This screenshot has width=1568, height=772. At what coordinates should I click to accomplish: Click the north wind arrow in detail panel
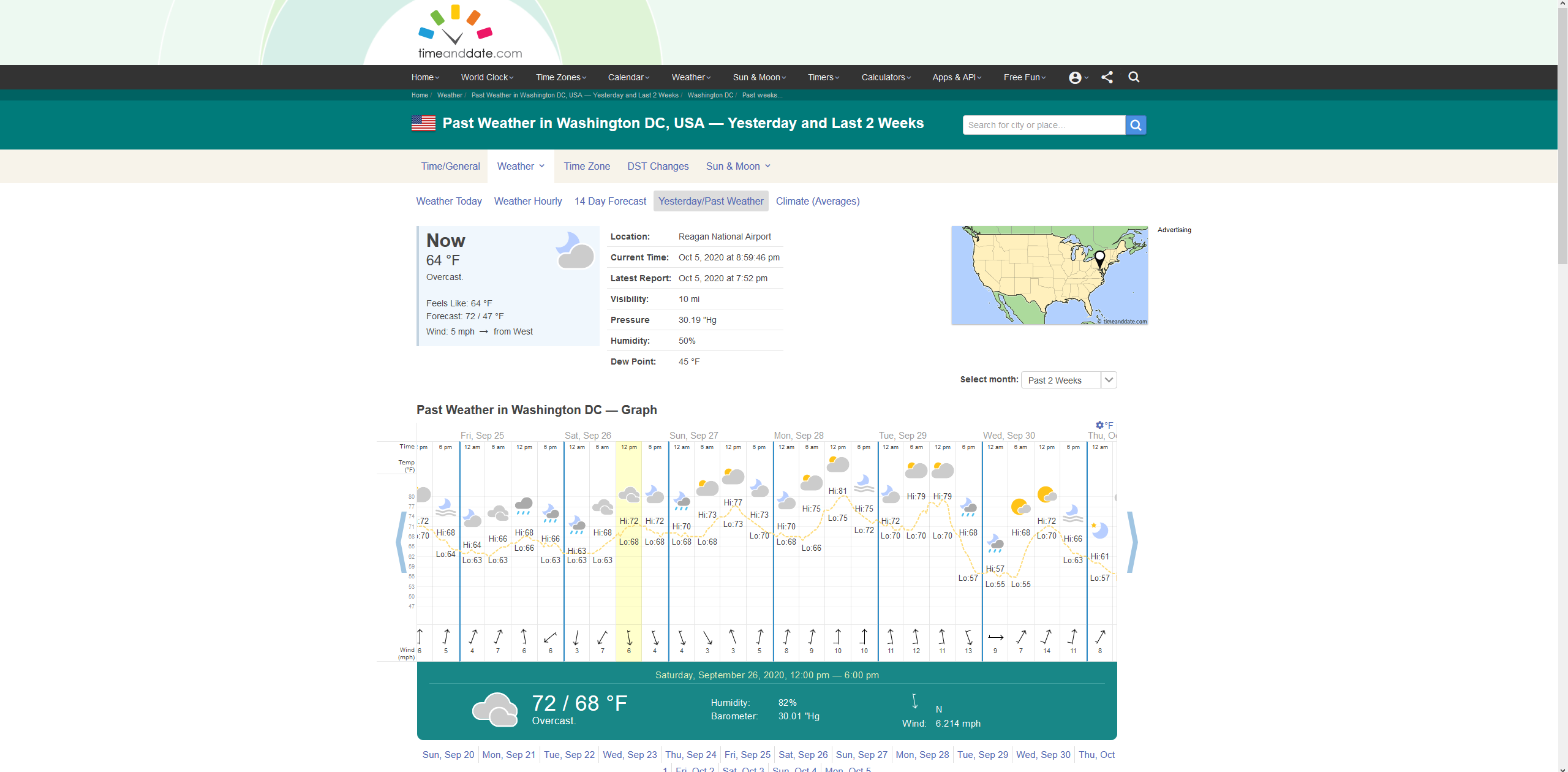click(x=914, y=701)
